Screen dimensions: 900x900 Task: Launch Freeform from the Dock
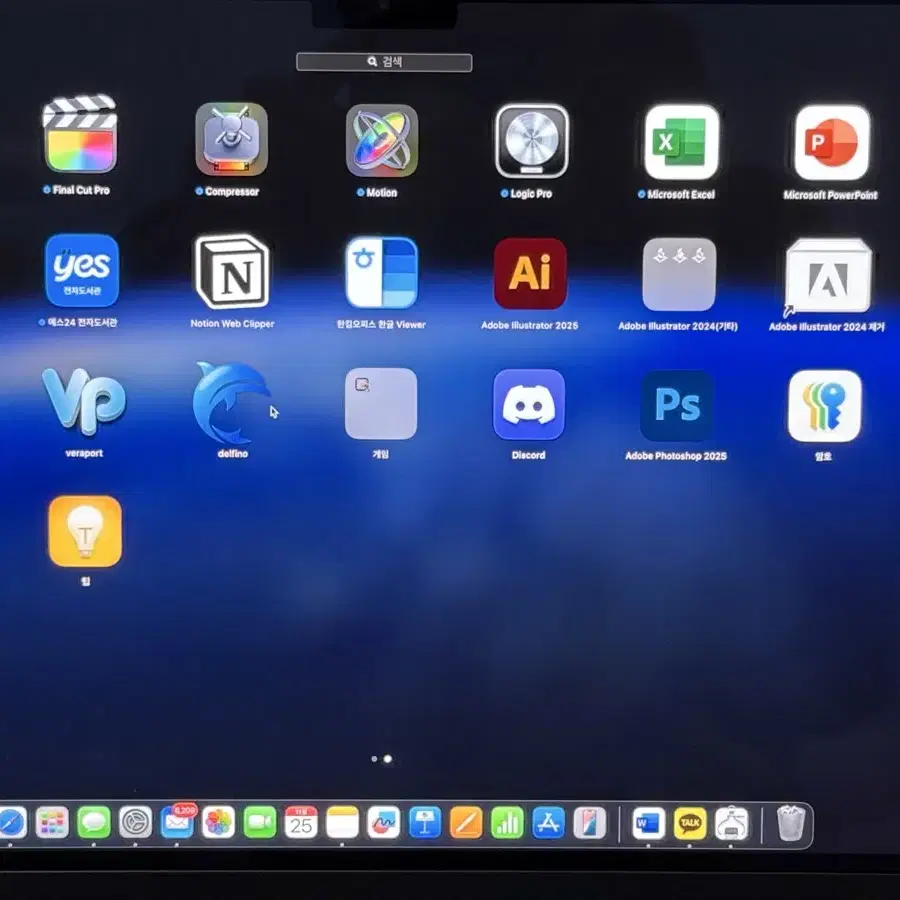point(383,823)
